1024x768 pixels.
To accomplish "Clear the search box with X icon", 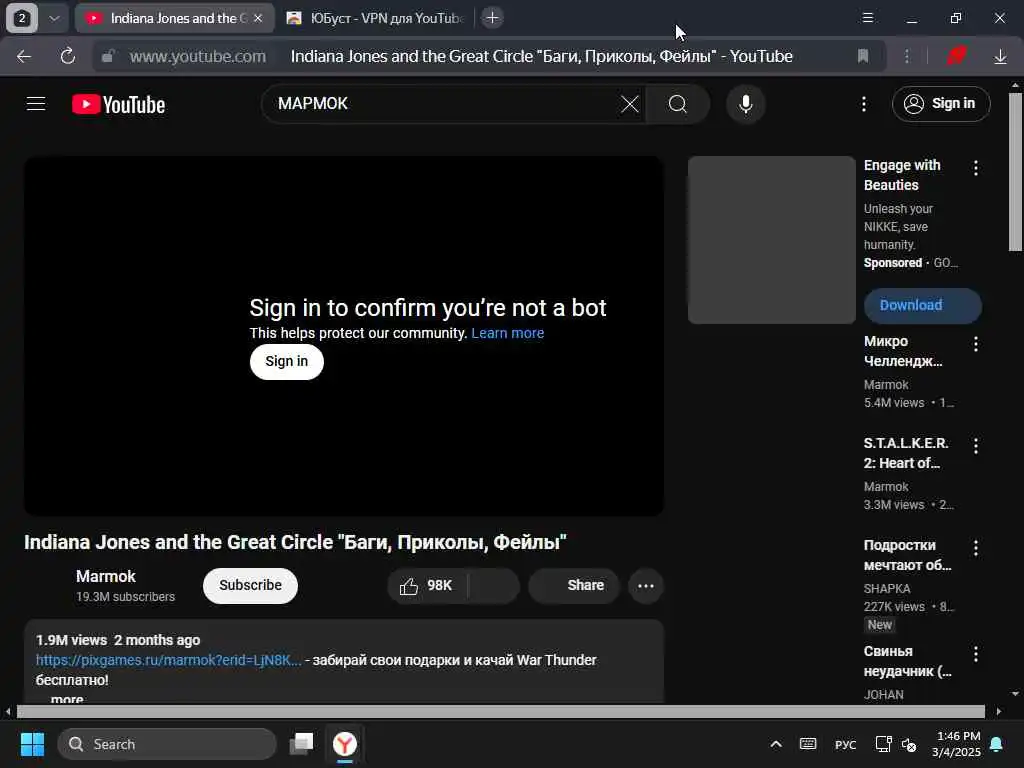I will pos(630,104).
